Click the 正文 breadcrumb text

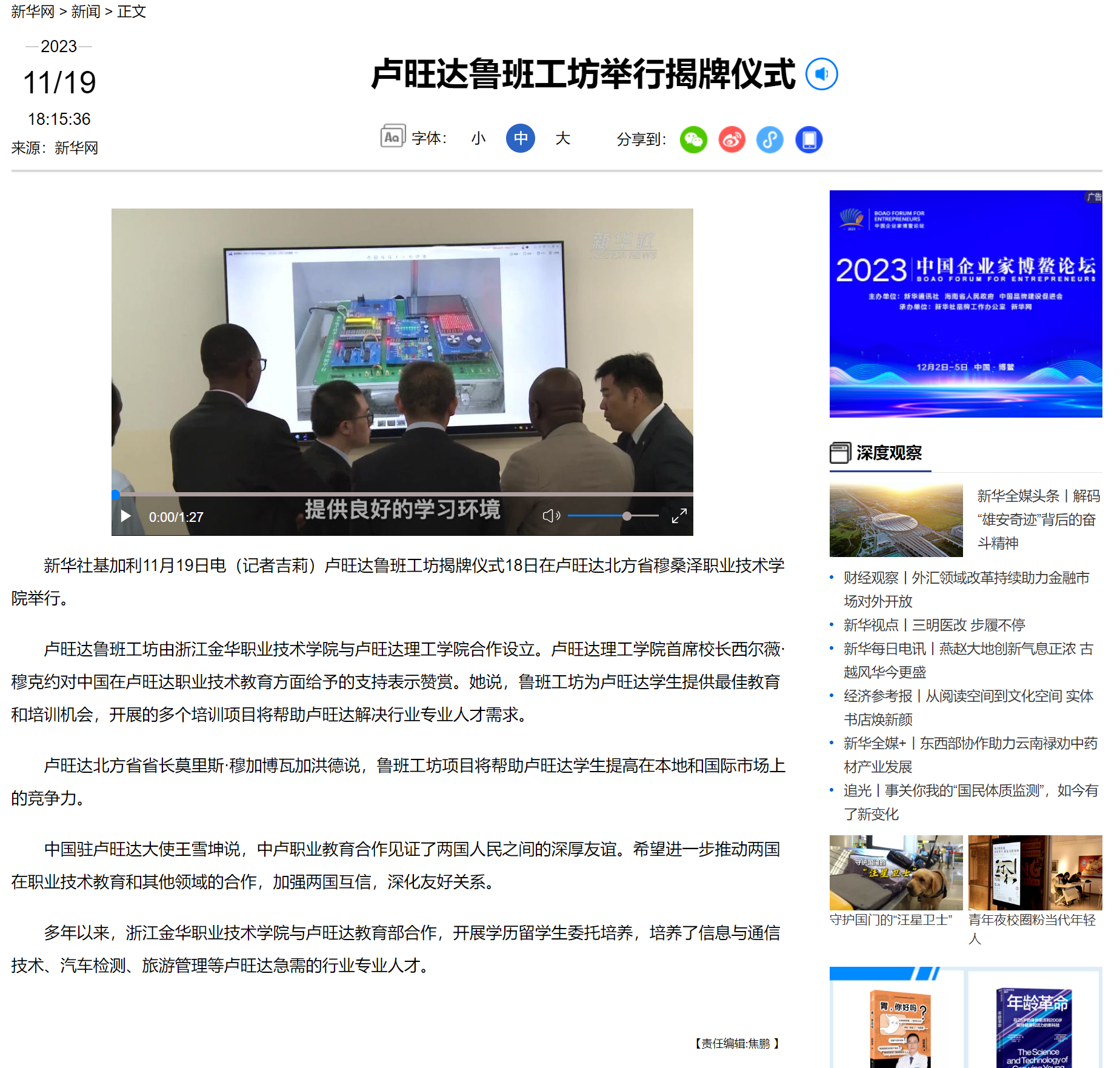[x=132, y=12]
